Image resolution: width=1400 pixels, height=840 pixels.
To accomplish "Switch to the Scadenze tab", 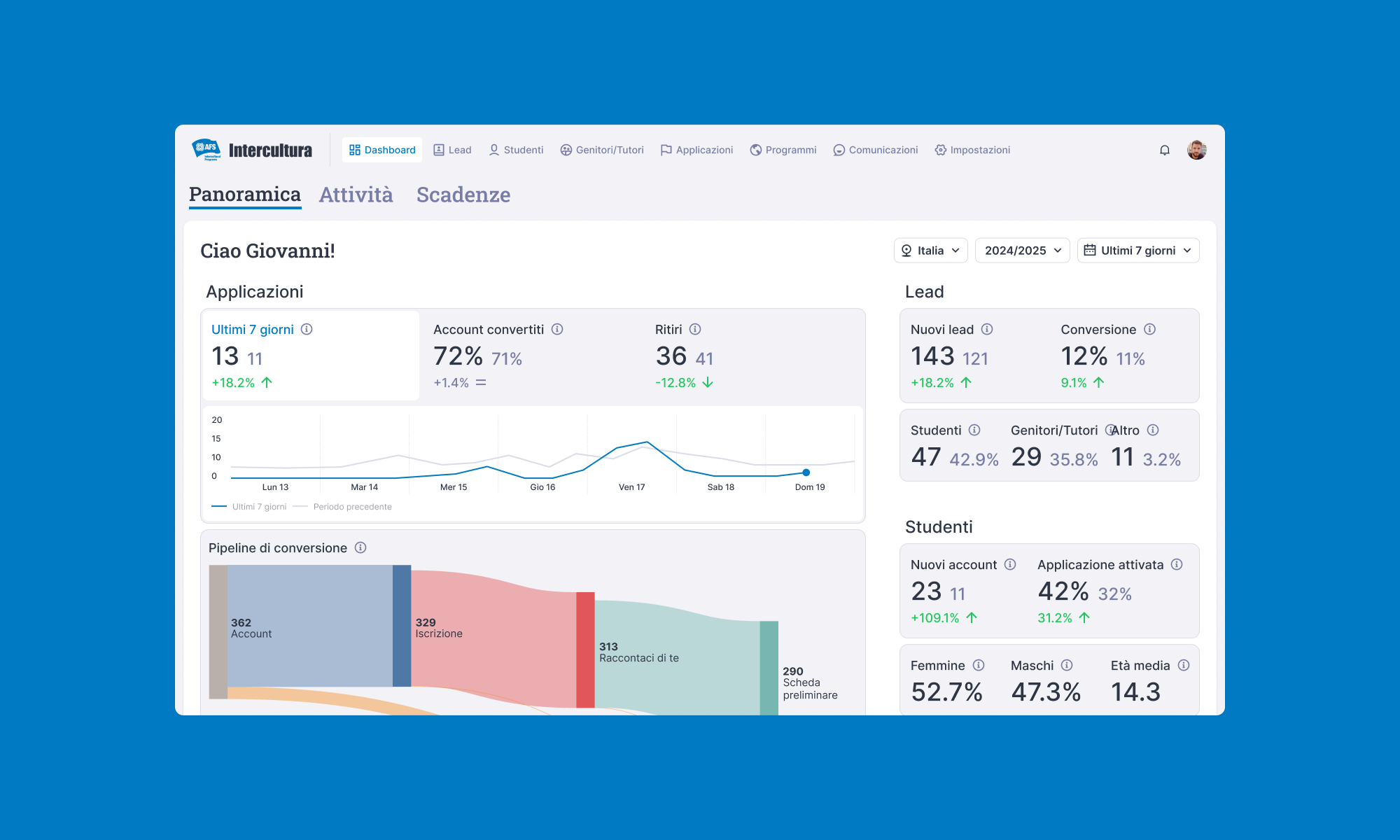I will click(x=463, y=195).
